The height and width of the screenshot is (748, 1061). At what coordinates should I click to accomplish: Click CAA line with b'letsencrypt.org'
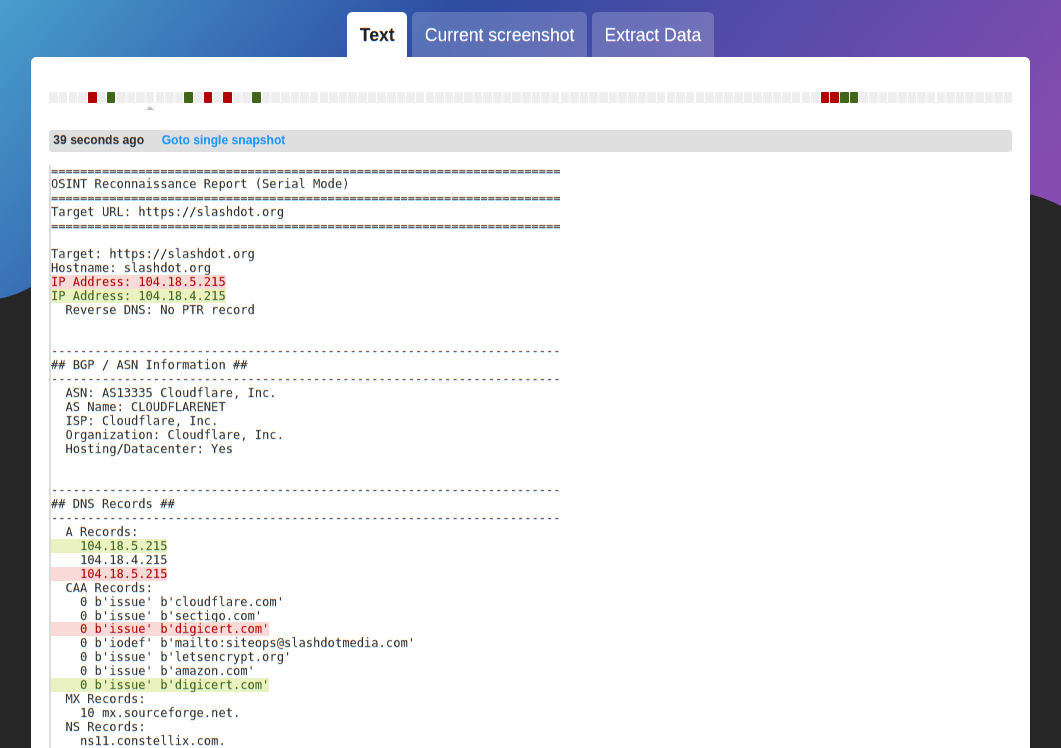[x=185, y=657]
